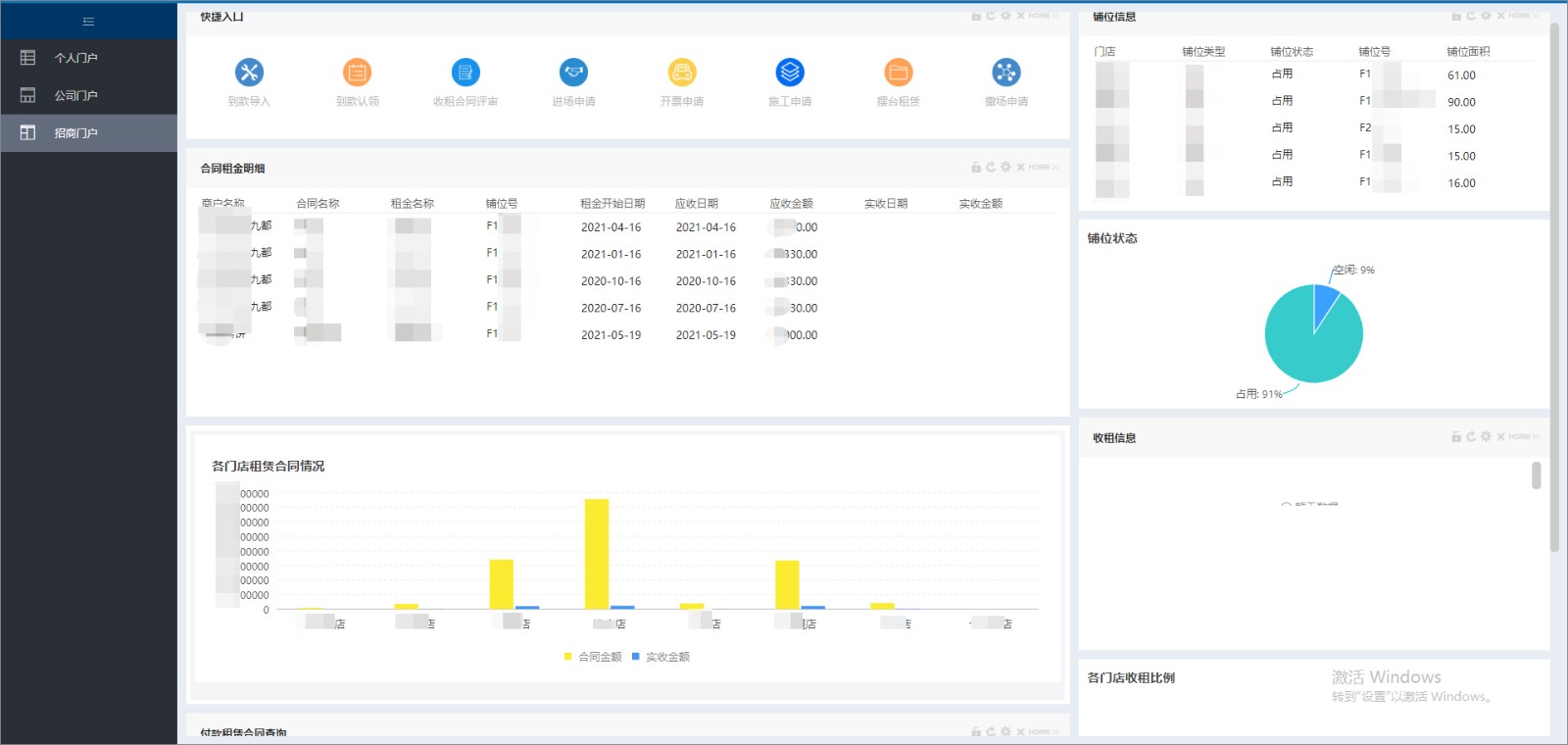Collapse sidebar with hamburger icon
The image size is (1568, 745).
(x=88, y=22)
